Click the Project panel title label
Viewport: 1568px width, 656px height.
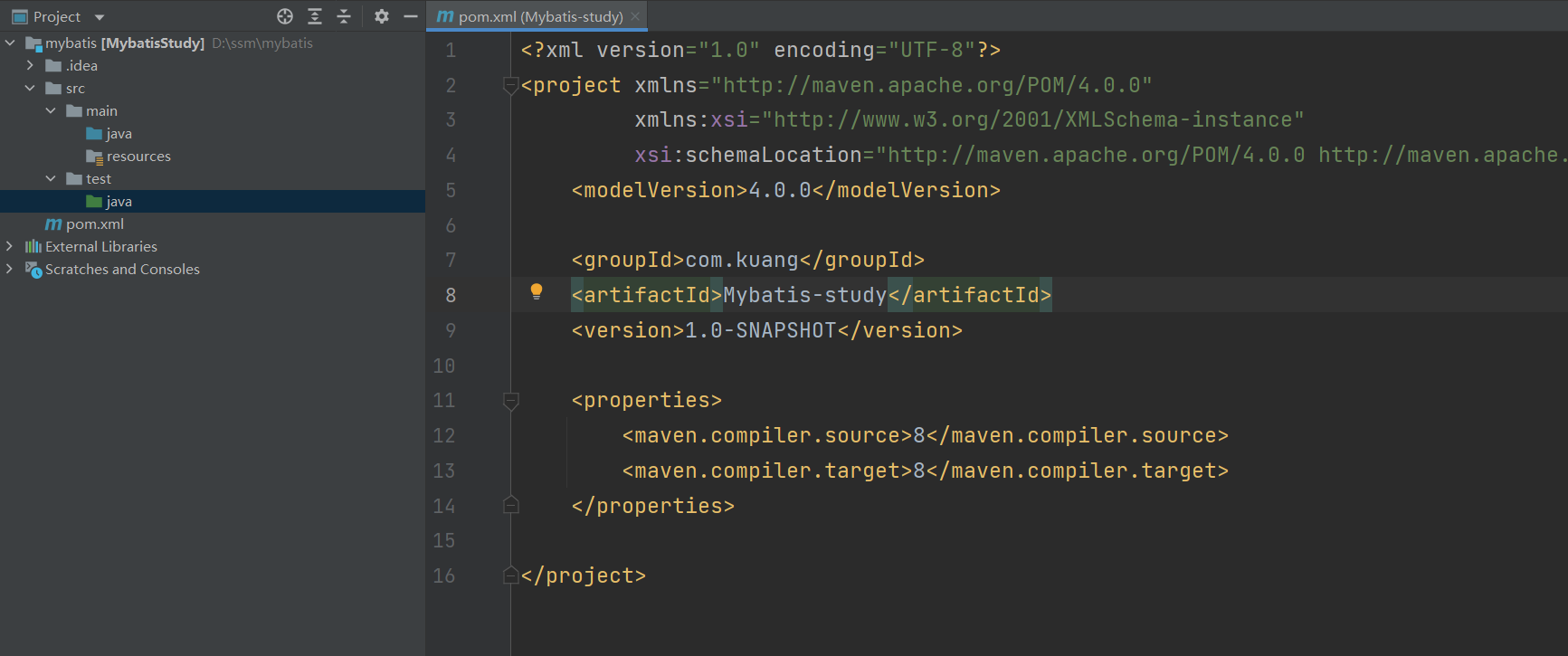pyautogui.click(x=57, y=16)
